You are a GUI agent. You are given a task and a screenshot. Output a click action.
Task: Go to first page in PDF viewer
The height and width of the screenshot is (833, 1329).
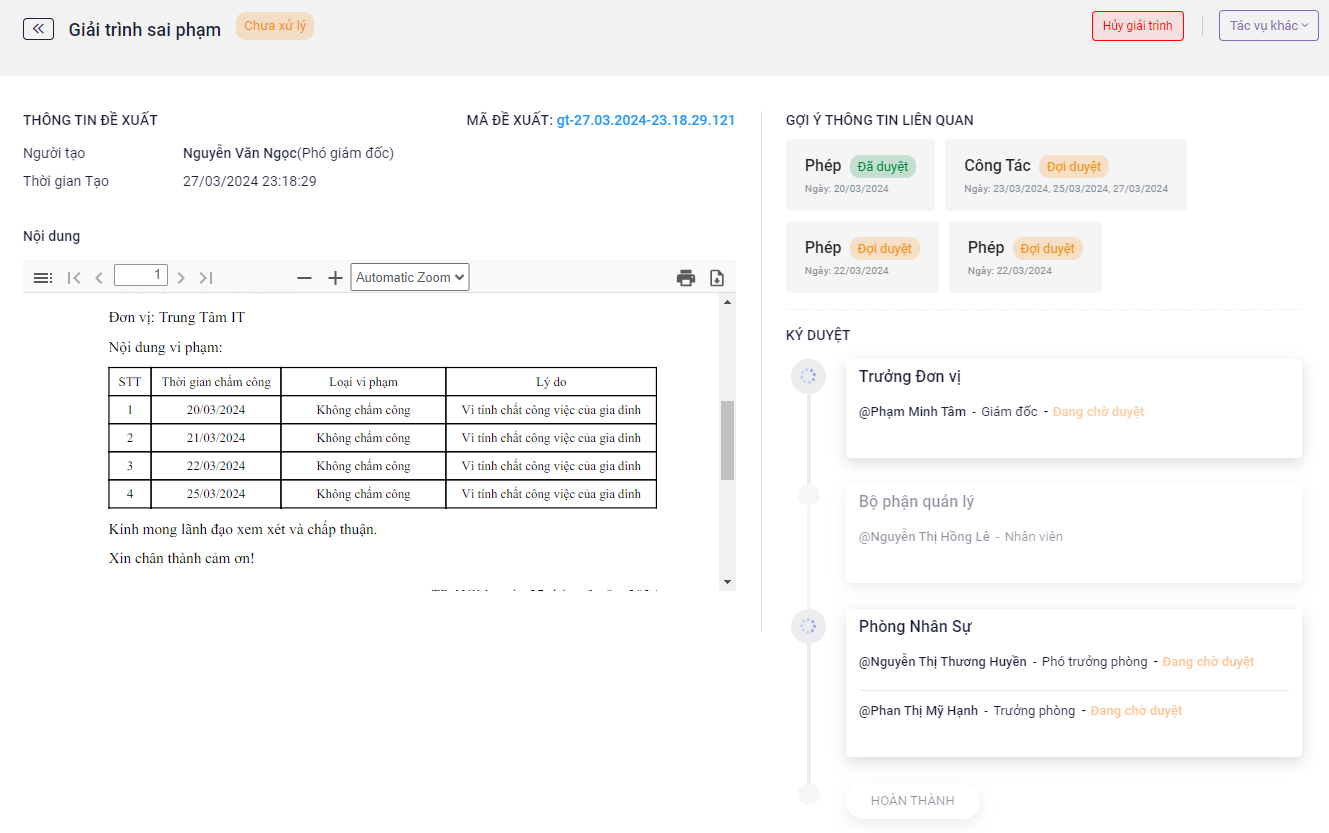[74, 278]
